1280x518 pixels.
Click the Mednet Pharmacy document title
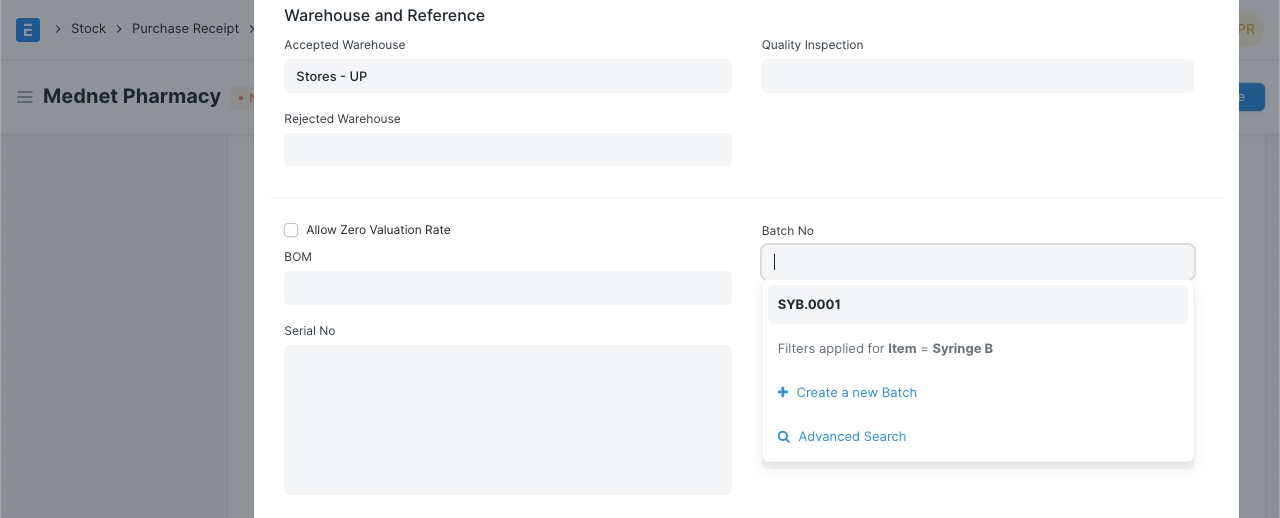pos(132,97)
